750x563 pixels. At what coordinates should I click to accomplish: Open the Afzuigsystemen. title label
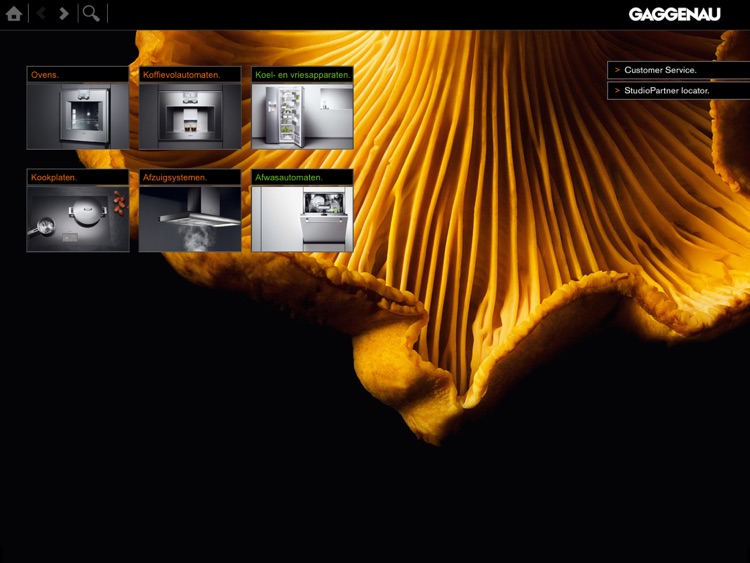click(x=175, y=177)
